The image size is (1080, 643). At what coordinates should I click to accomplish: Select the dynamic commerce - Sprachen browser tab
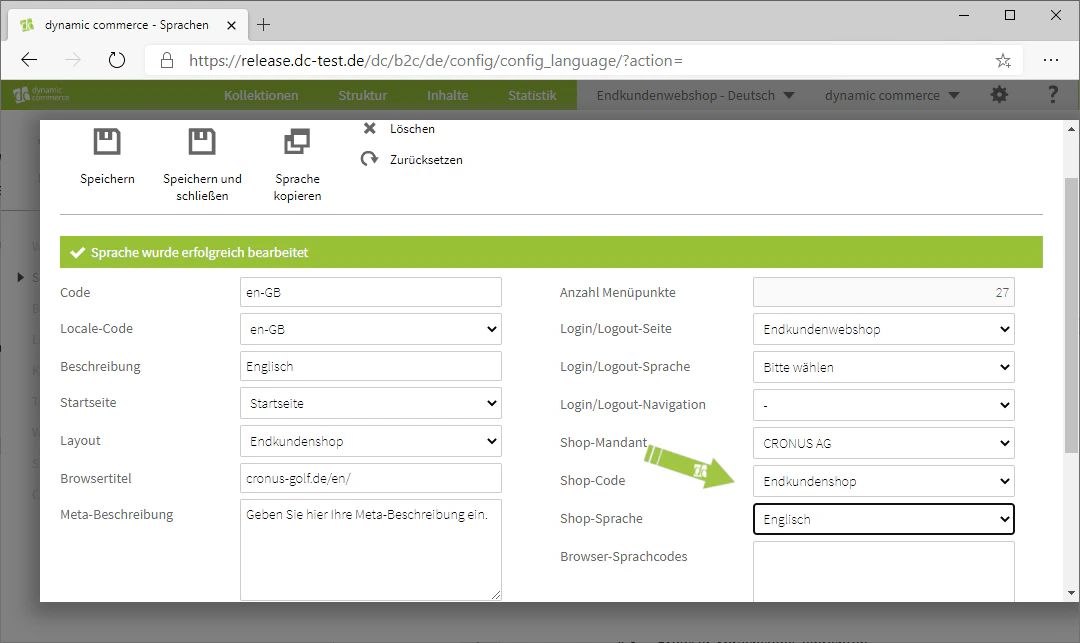click(126, 25)
